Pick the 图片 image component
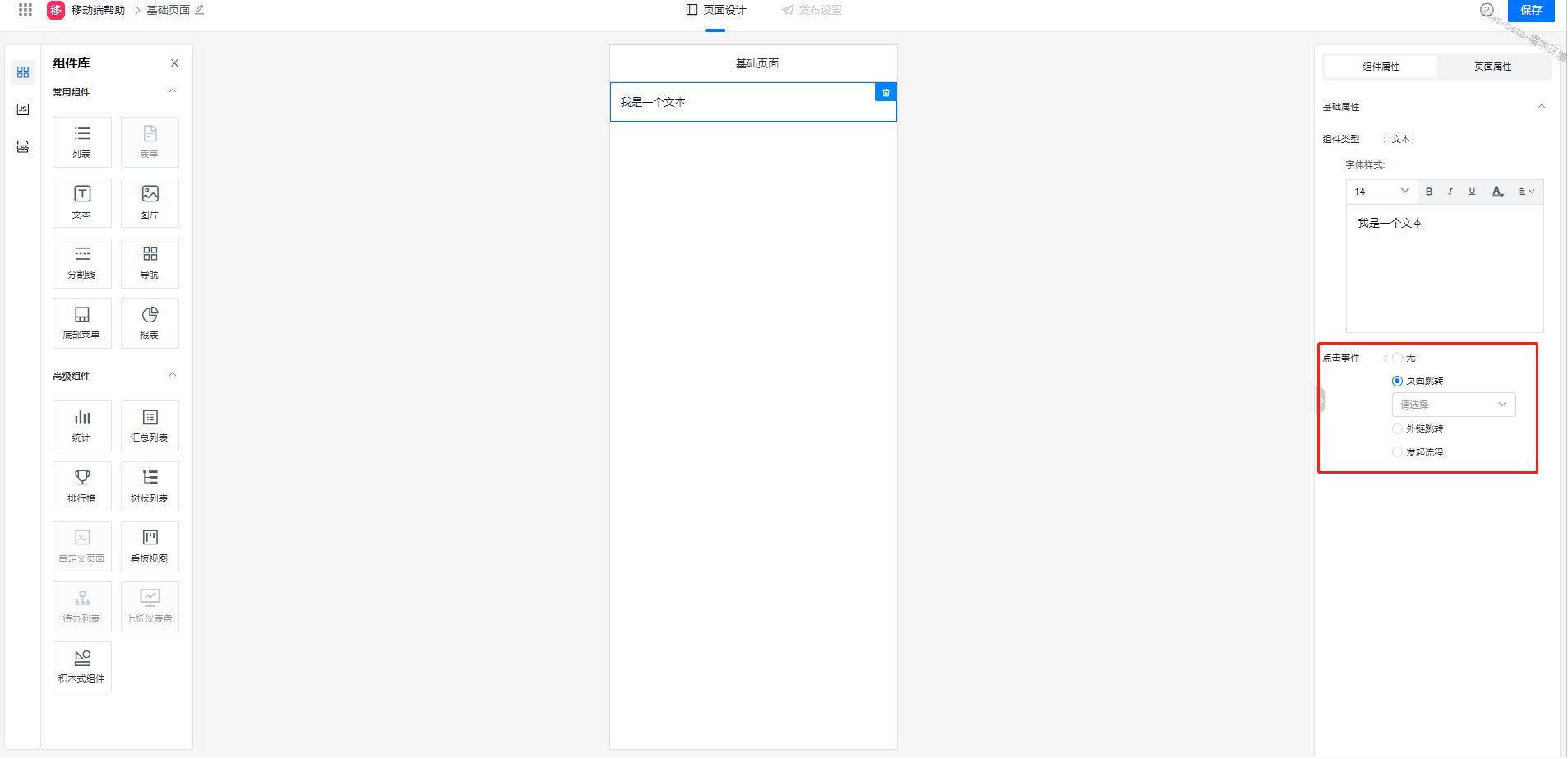 coord(150,202)
